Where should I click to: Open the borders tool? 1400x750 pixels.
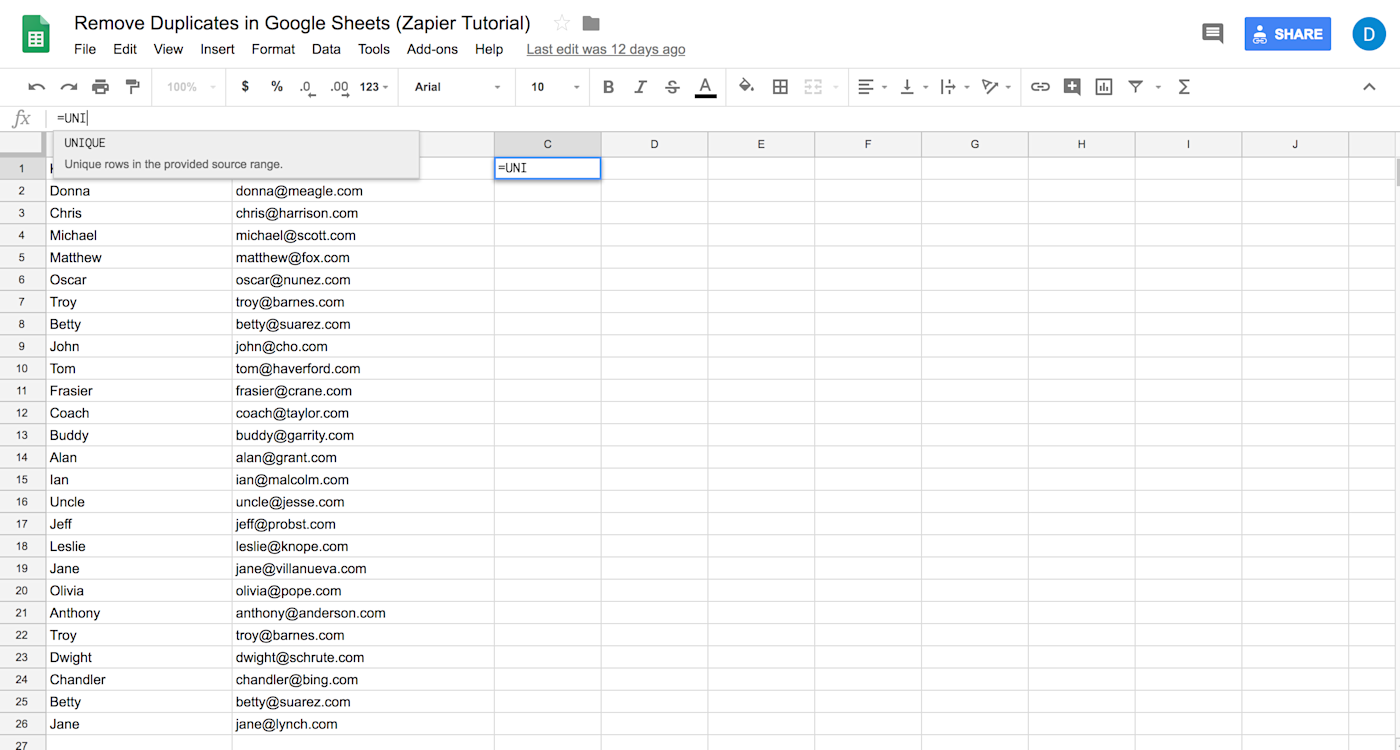(x=780, y=87)
